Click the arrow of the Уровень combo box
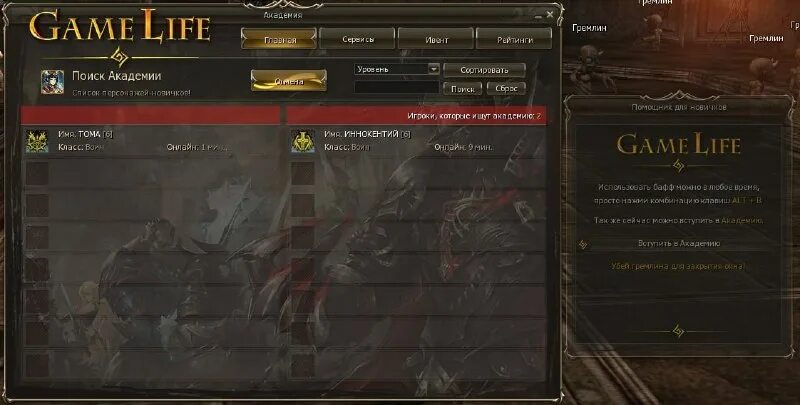This screenshot has width=800, height=405. coord(434,69)
